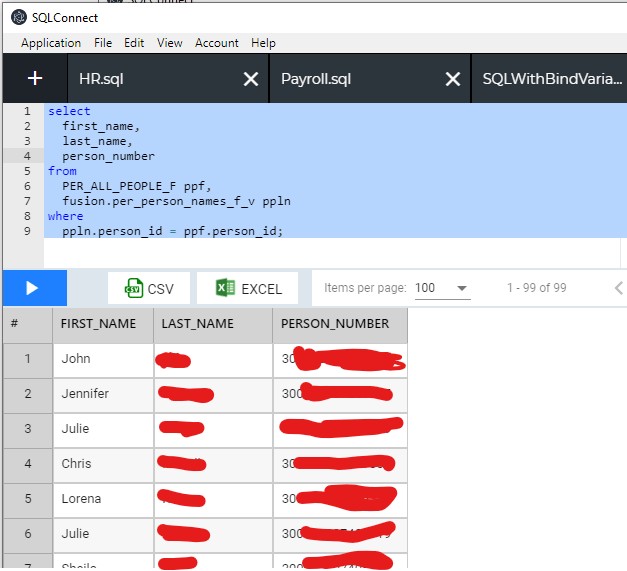The image size is (627, 571).
Task: Place cursor on 'person_number' line 4
Action: 108,156
